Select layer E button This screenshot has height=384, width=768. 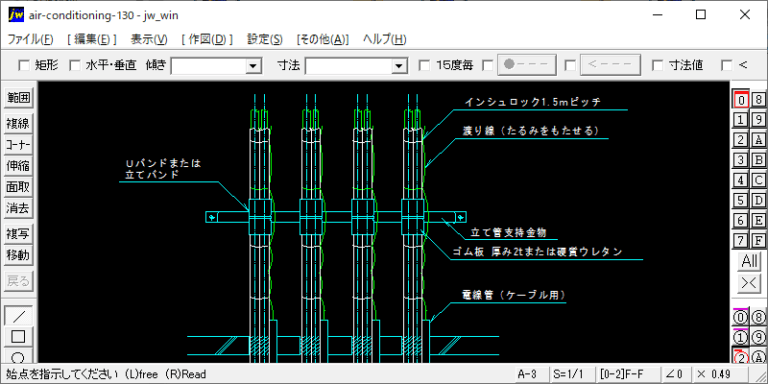point(758,220)
